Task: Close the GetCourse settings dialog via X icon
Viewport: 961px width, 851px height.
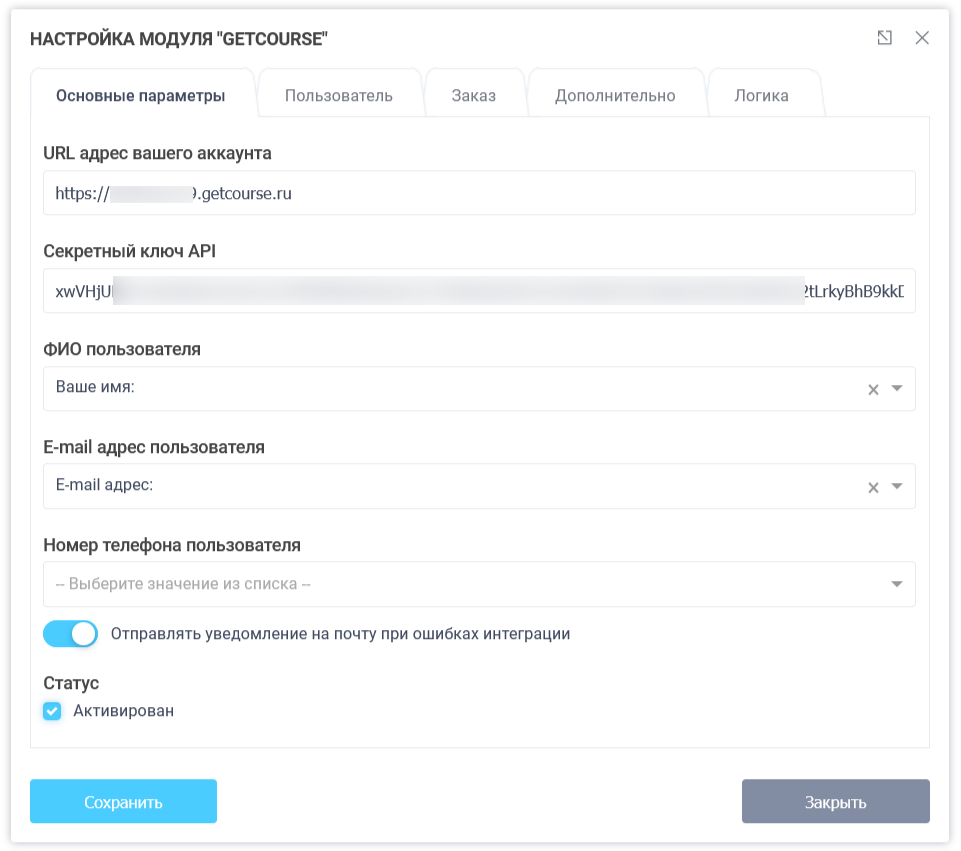Action: pos(922,37)
